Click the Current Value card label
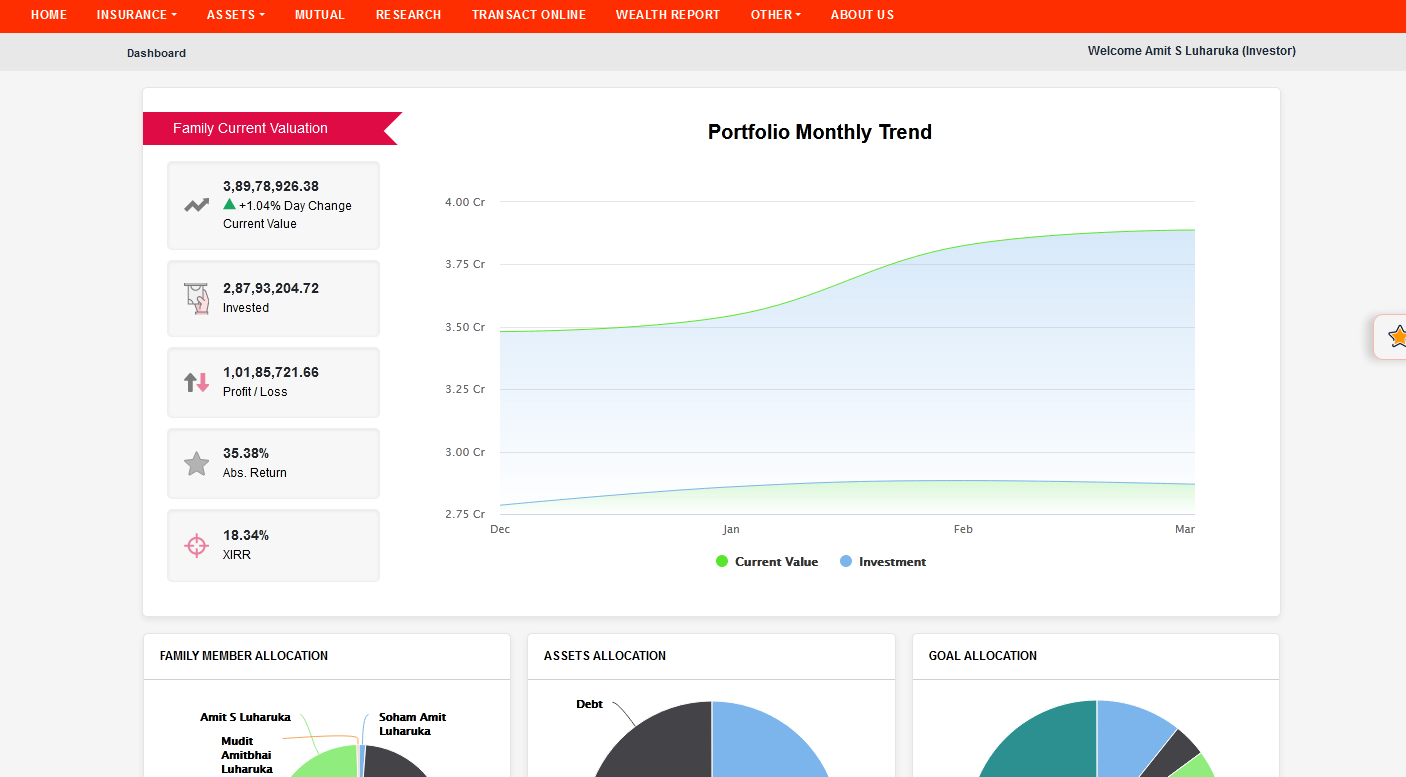Viewport: 1406px width, 777px height. 260,224
